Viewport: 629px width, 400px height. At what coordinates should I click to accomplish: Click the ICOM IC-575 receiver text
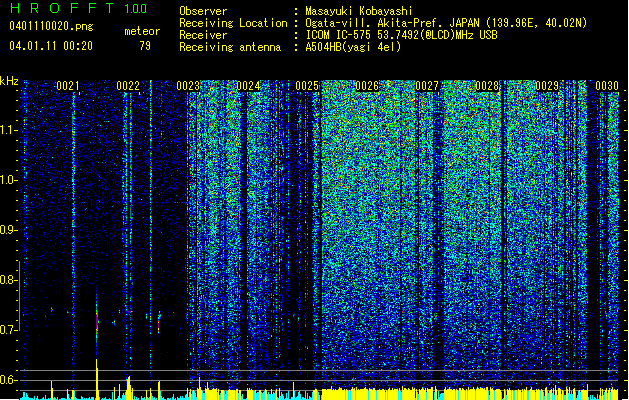[401, 35]
